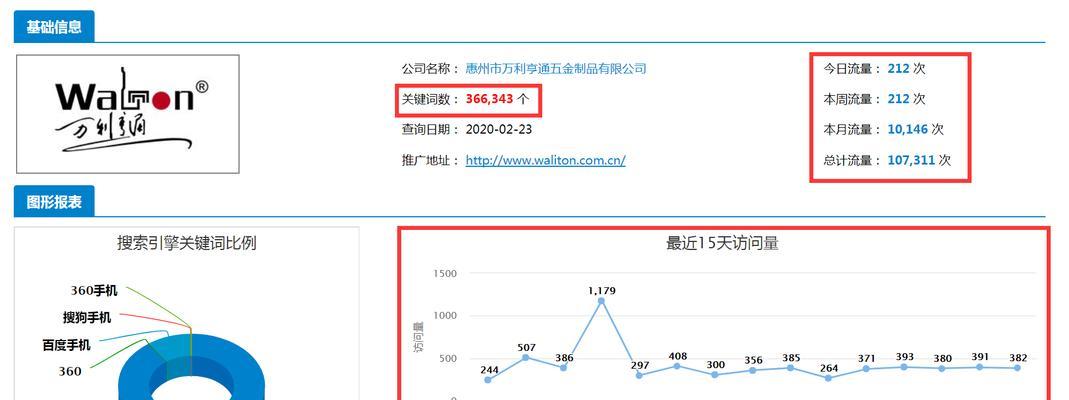Open the 基础信息 section tab

54,27
